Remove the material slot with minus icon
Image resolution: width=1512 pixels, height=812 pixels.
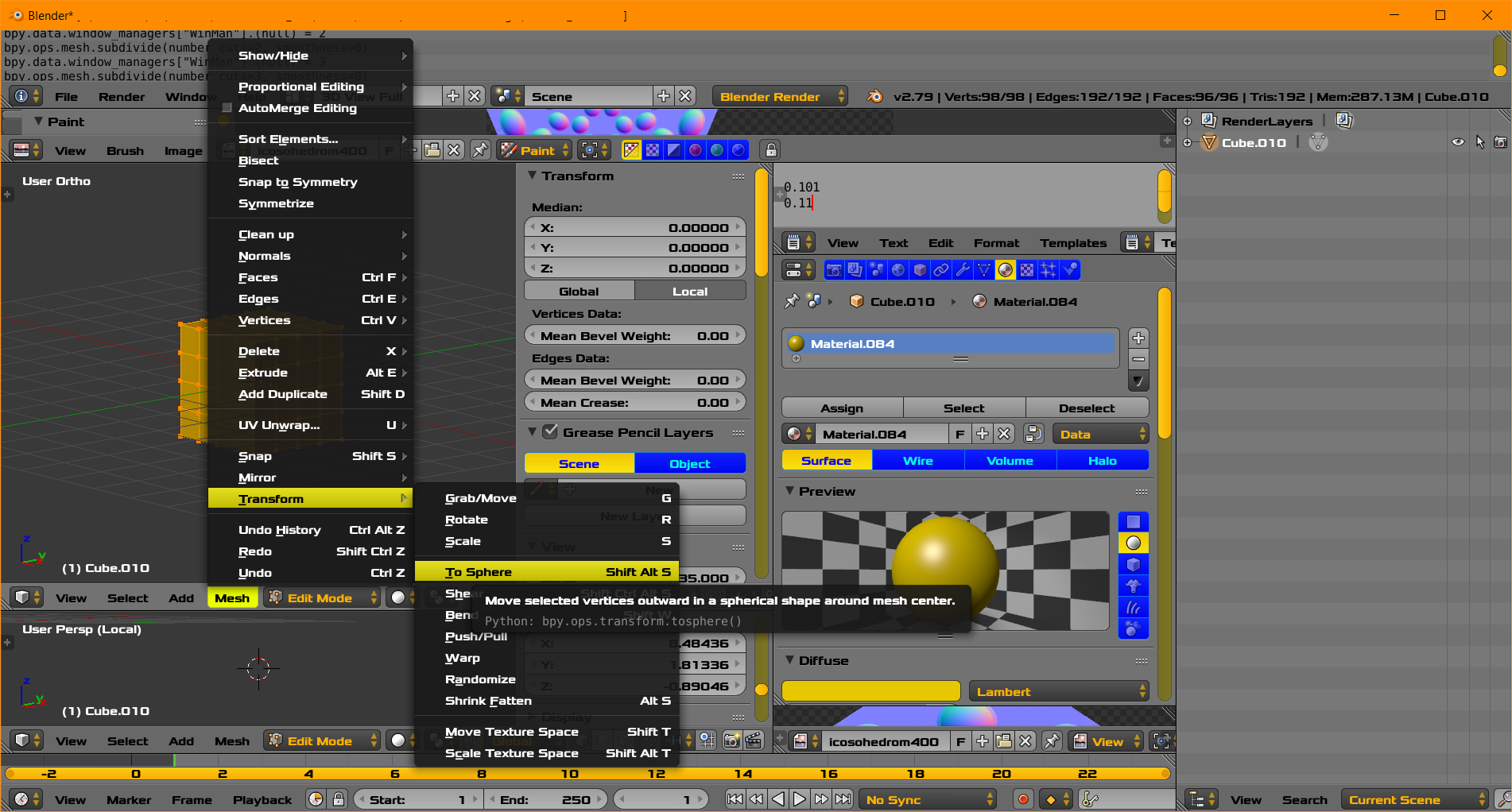1138,359
